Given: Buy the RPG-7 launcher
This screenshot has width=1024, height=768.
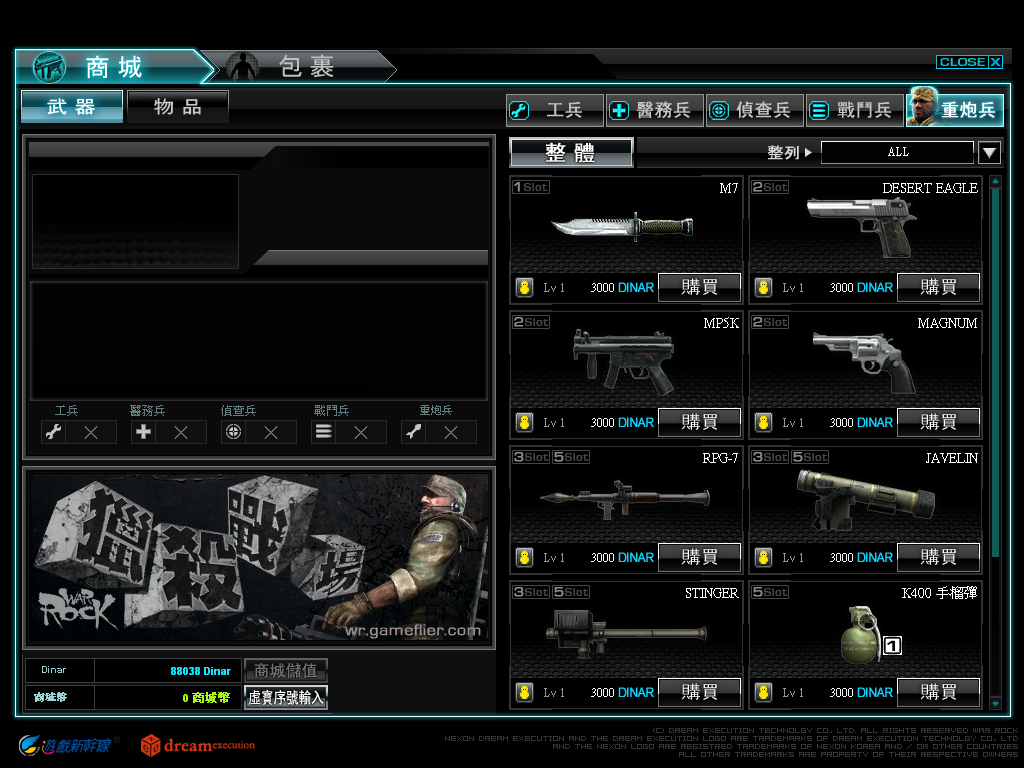Looking at the screenshot, I should point(699,557).
